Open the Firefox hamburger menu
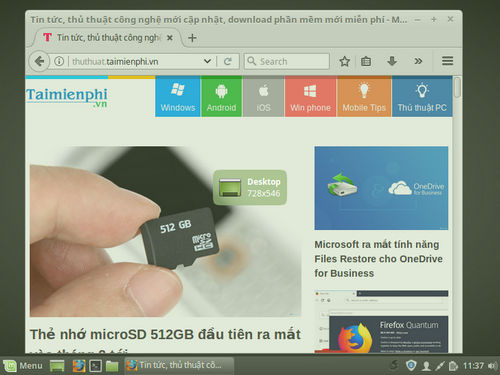The width and height of the screenshot is (500, 375). [447, 61]
